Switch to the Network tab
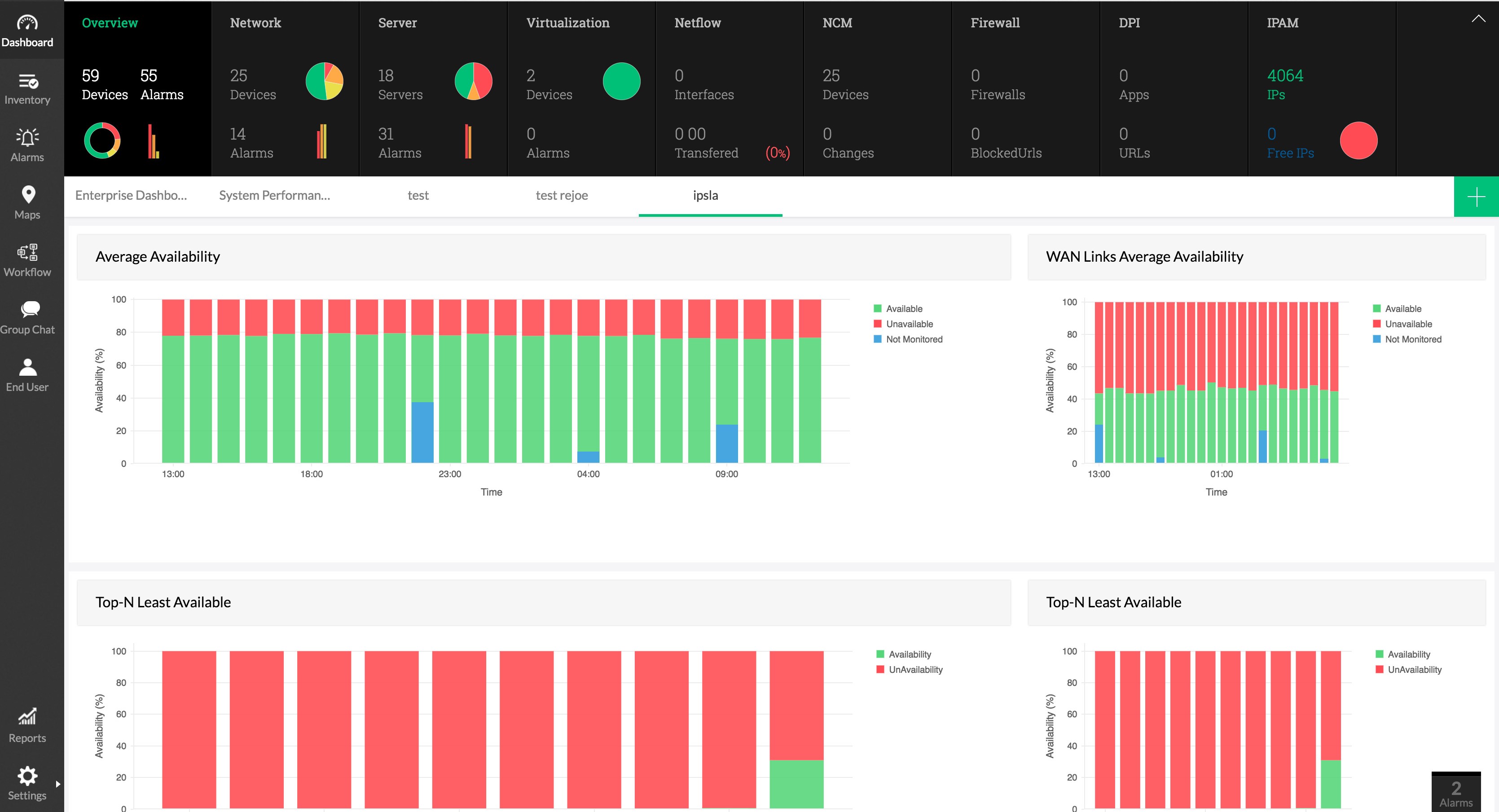1499x812 pixels. (x=255, y=23)
